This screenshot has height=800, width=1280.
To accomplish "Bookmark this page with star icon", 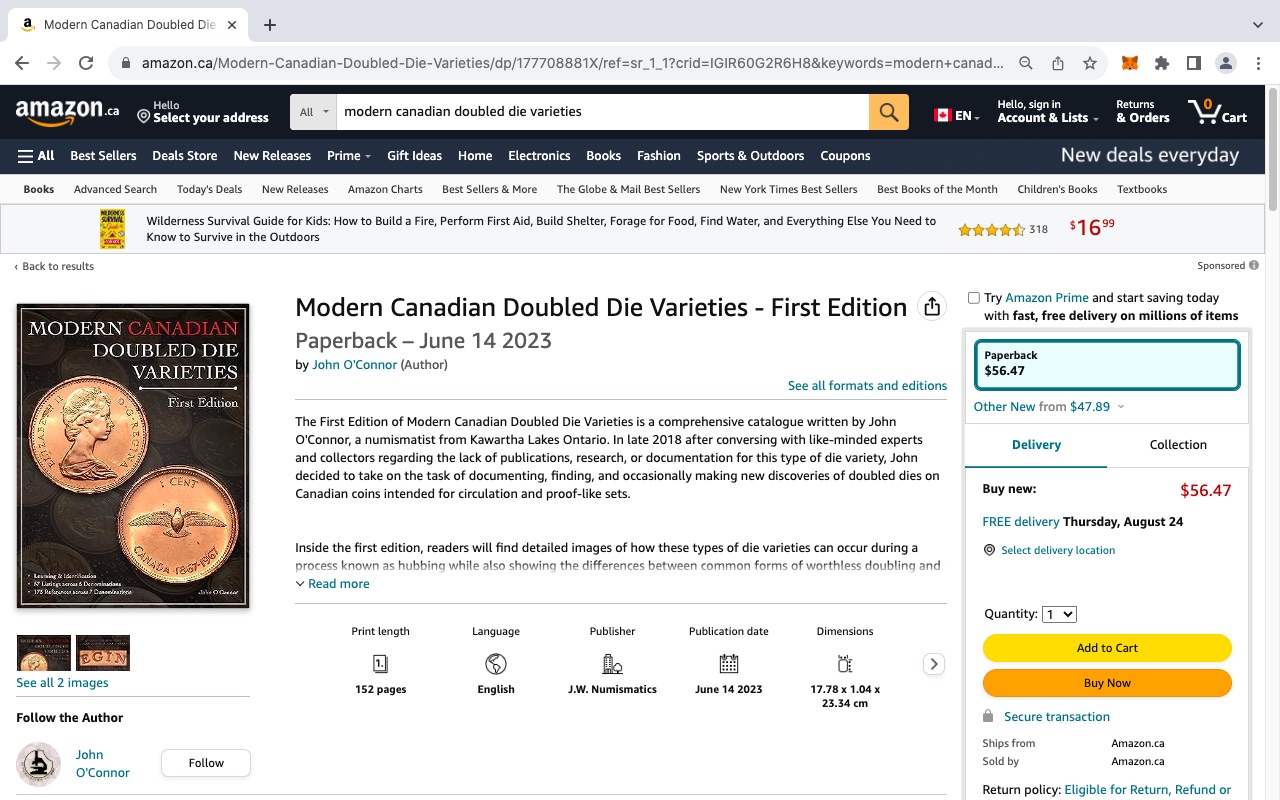I will click(1090, 63).
